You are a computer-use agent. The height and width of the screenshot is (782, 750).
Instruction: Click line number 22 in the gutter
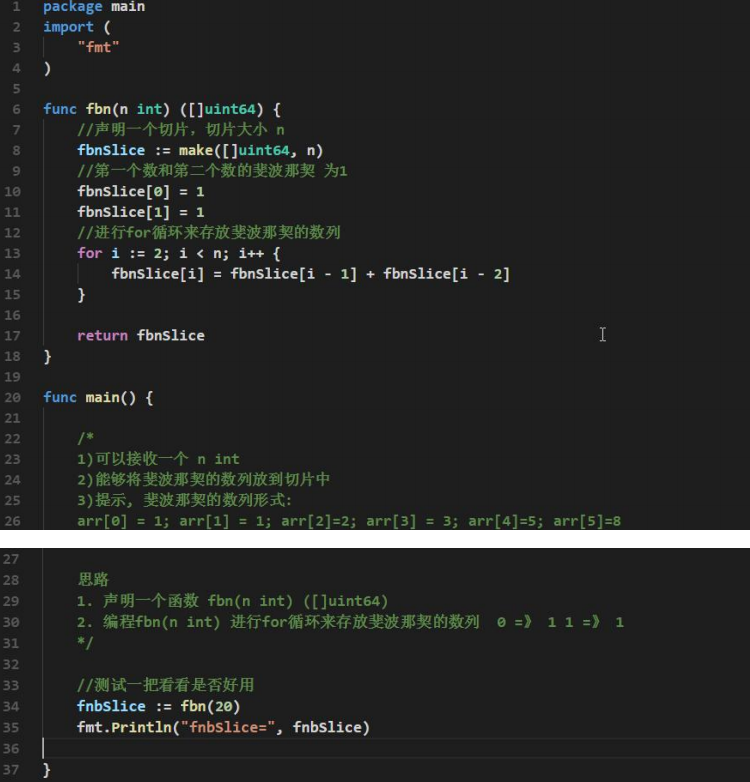pyautogui.click(x=12, y=439)
